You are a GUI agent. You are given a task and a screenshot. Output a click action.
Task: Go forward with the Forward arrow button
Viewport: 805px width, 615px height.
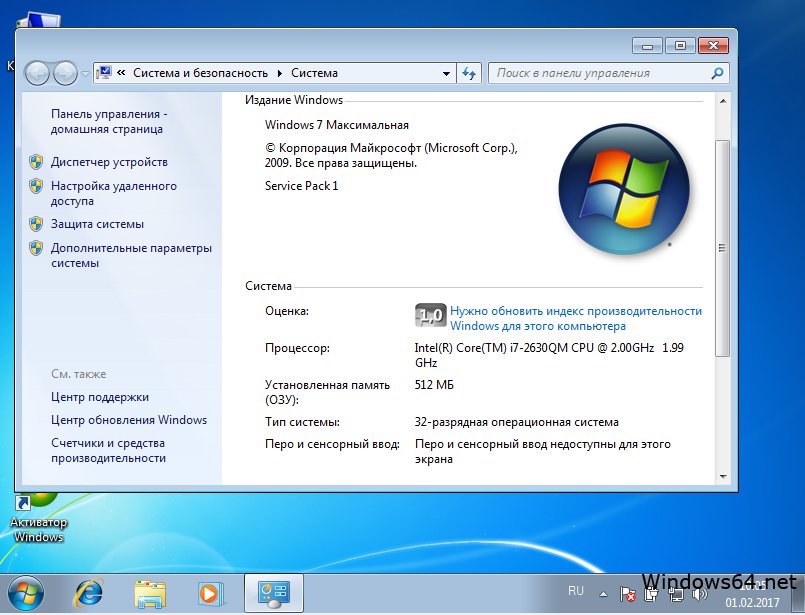[x=65, y=73]
